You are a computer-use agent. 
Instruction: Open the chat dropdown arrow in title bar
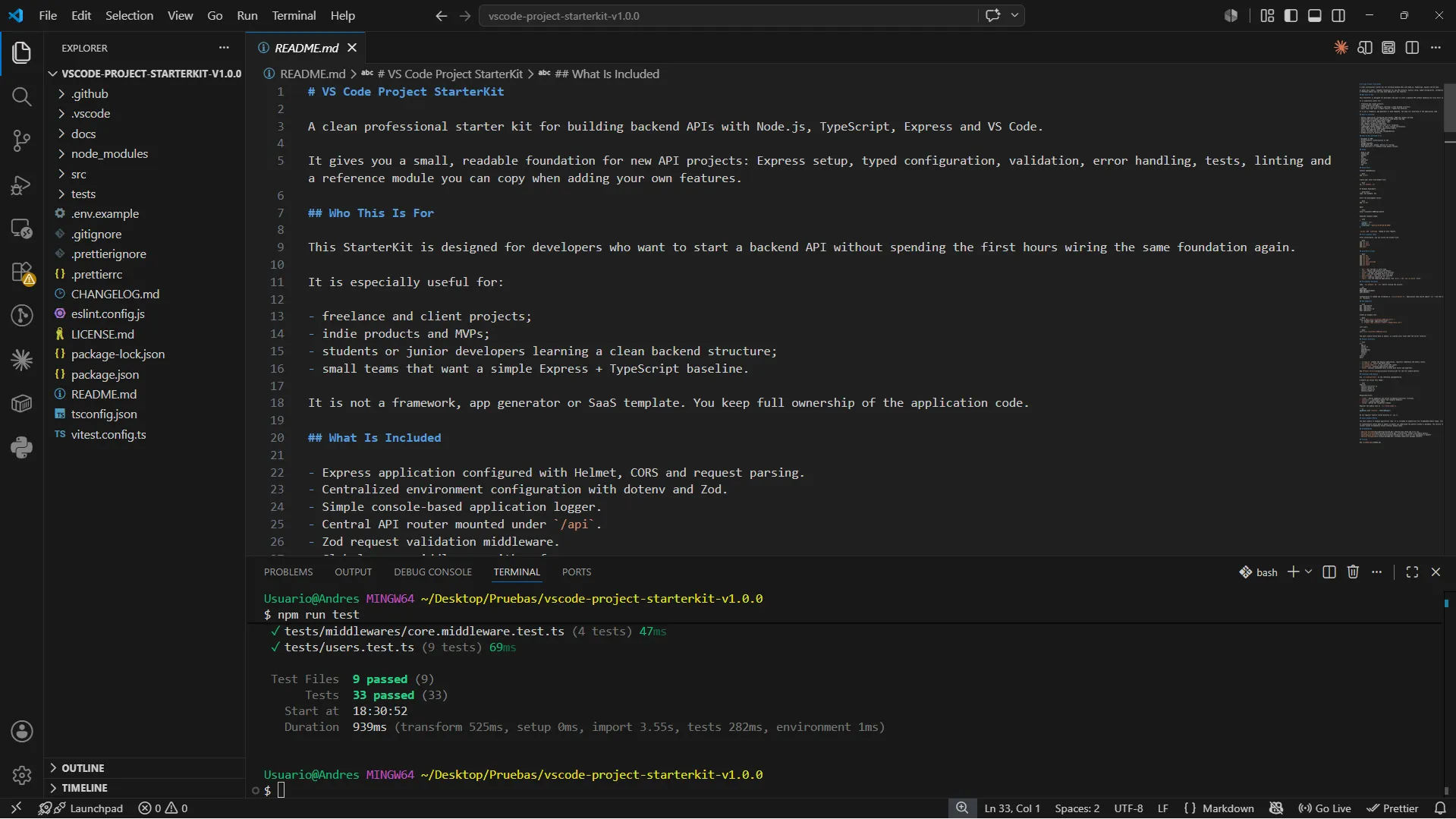click(x=1014, y=15)
